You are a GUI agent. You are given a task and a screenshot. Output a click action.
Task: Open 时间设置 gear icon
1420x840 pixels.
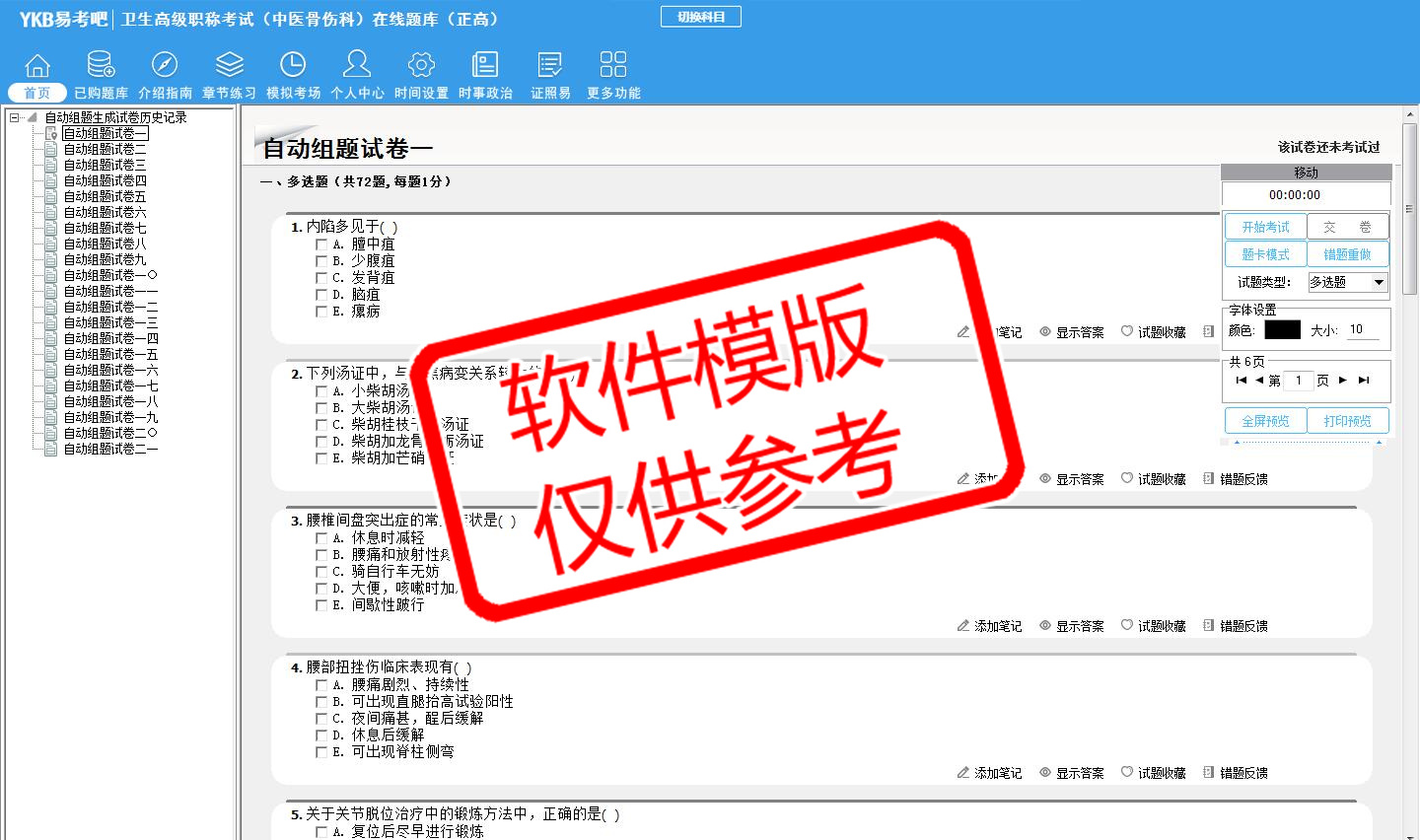pyautogui.click(x=421, y=65)
